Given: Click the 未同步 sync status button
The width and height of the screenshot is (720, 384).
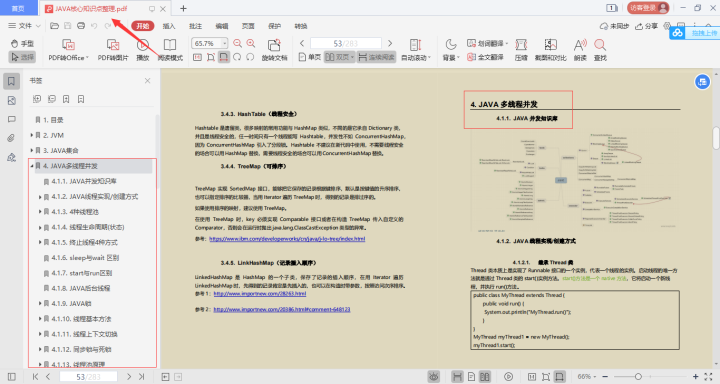Looking at the screenshot, I should pos(614,26).
